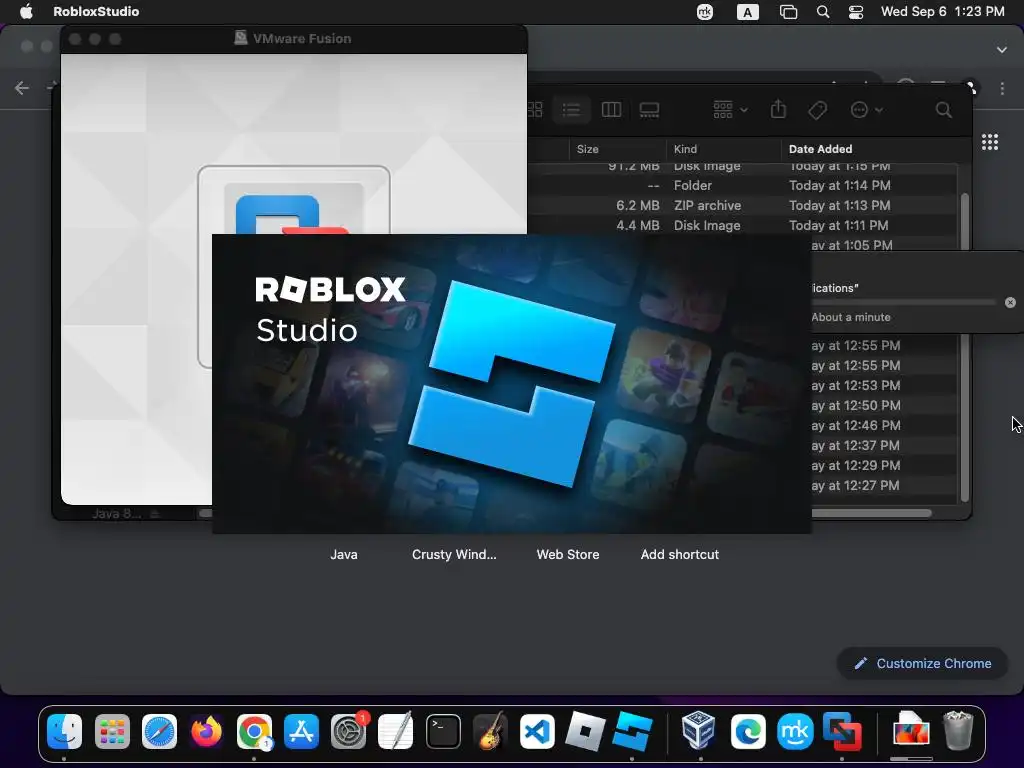
Task: Launch Terminal from the Dock
Action: coord(443,731)
